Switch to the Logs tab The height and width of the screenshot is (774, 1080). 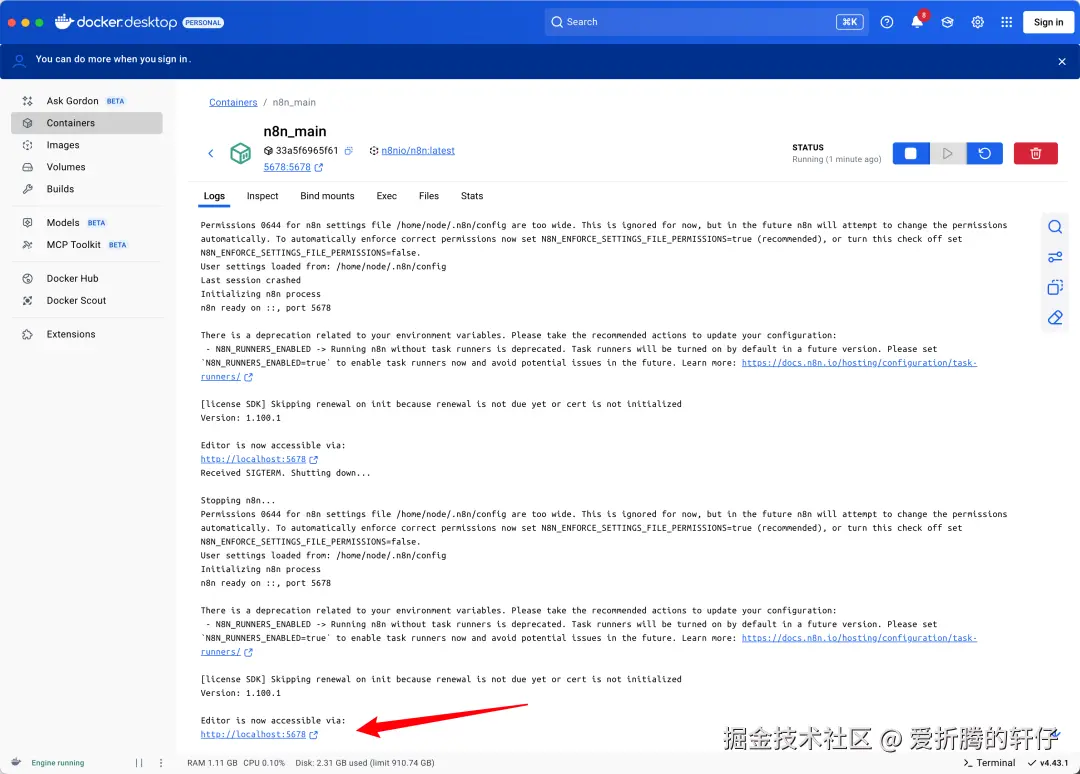click(x=214, y=196)
